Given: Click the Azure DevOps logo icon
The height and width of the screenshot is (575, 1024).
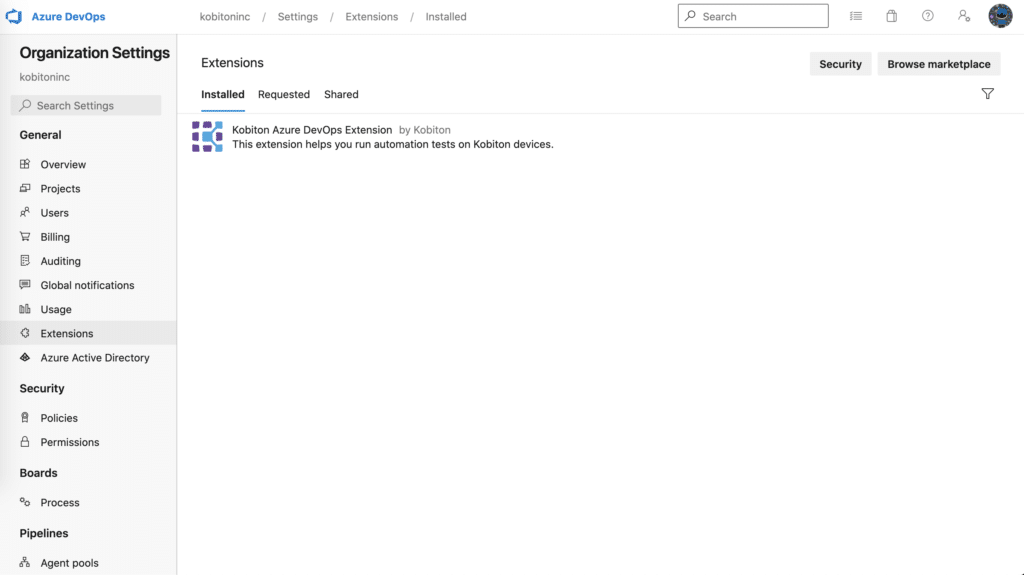Looking at the screenshot, I should [14, 16].
